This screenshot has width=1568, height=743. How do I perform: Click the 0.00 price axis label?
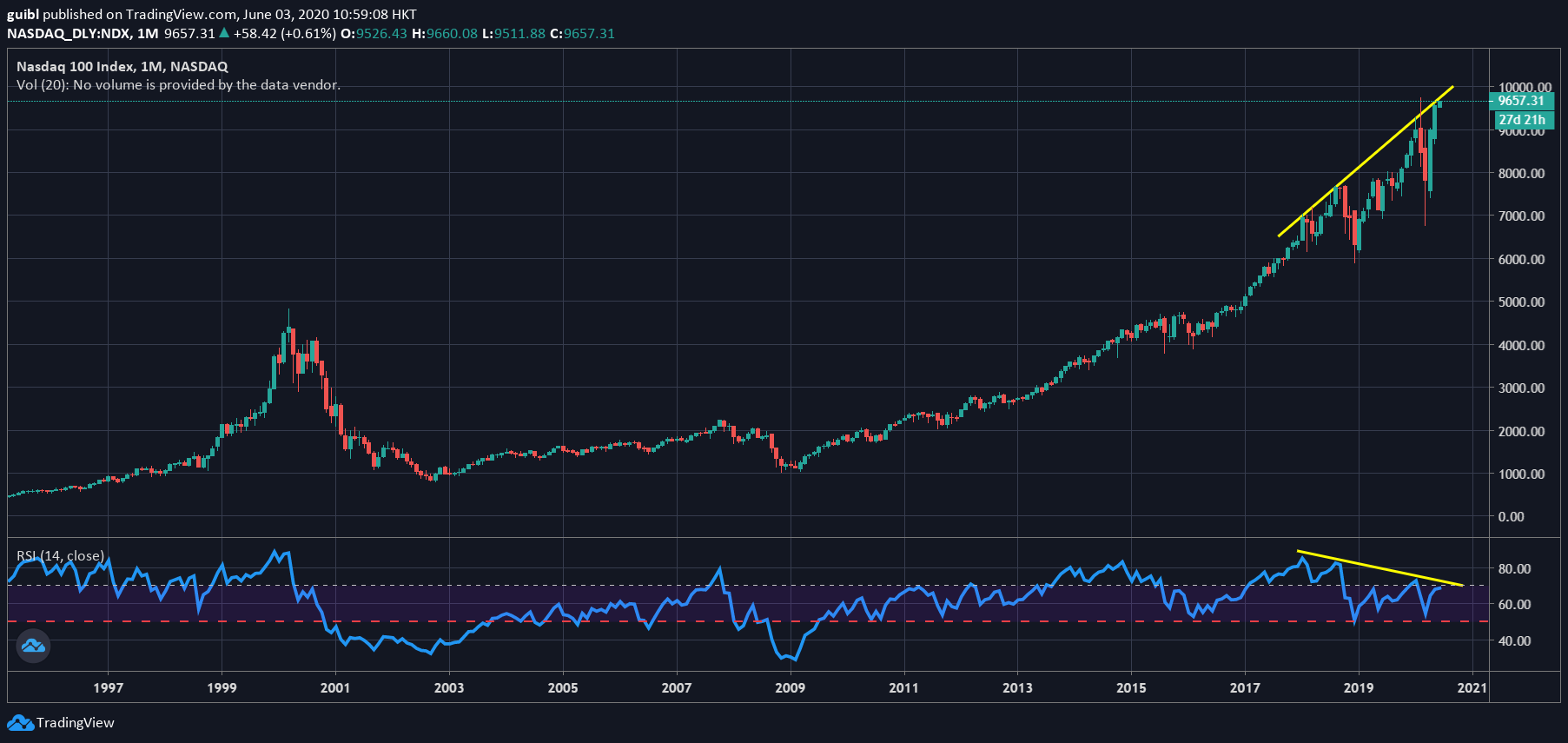point(1512,516)
